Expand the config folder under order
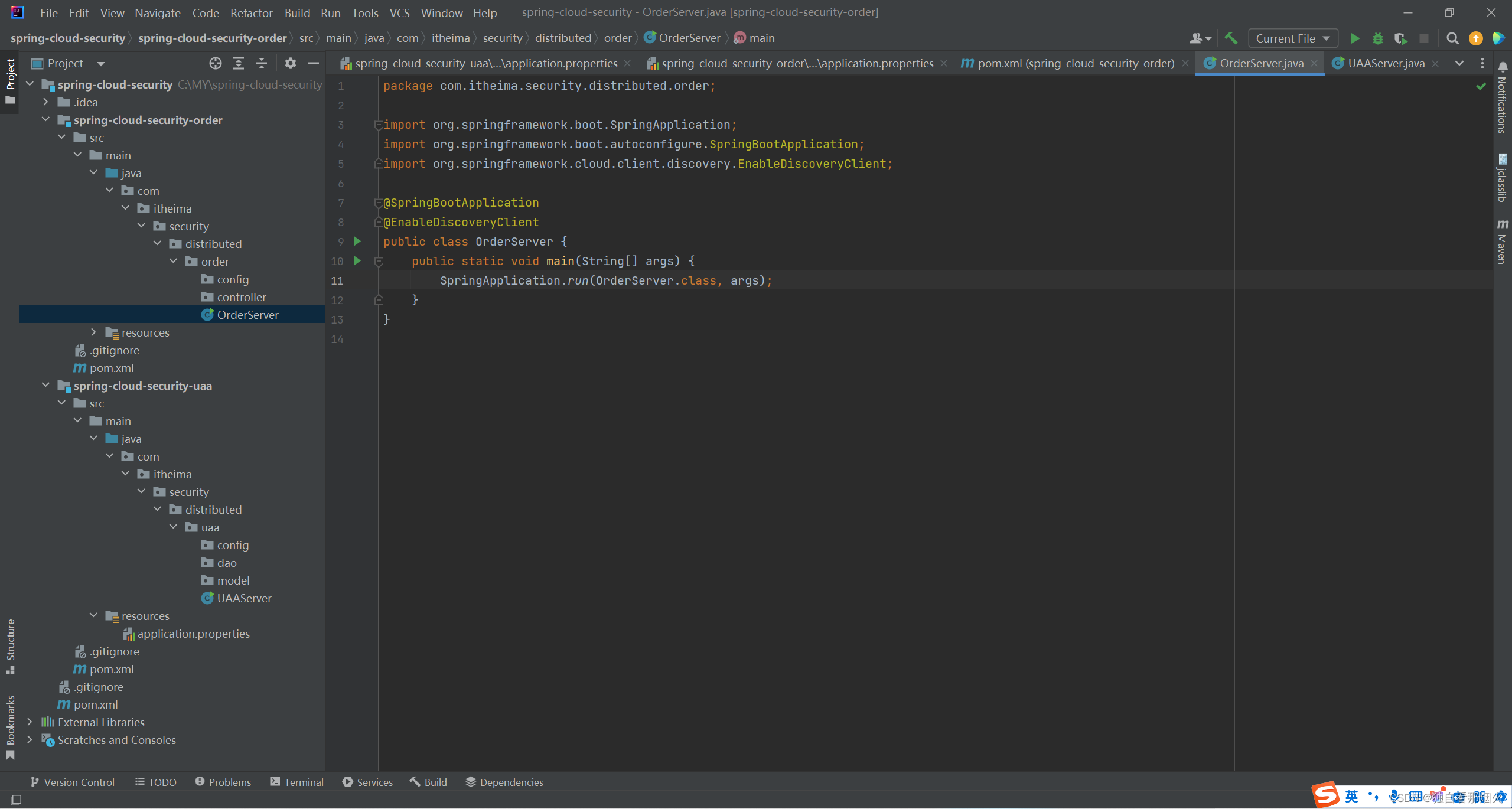This screenshot has width=1512, height=809. click(232, 279)
